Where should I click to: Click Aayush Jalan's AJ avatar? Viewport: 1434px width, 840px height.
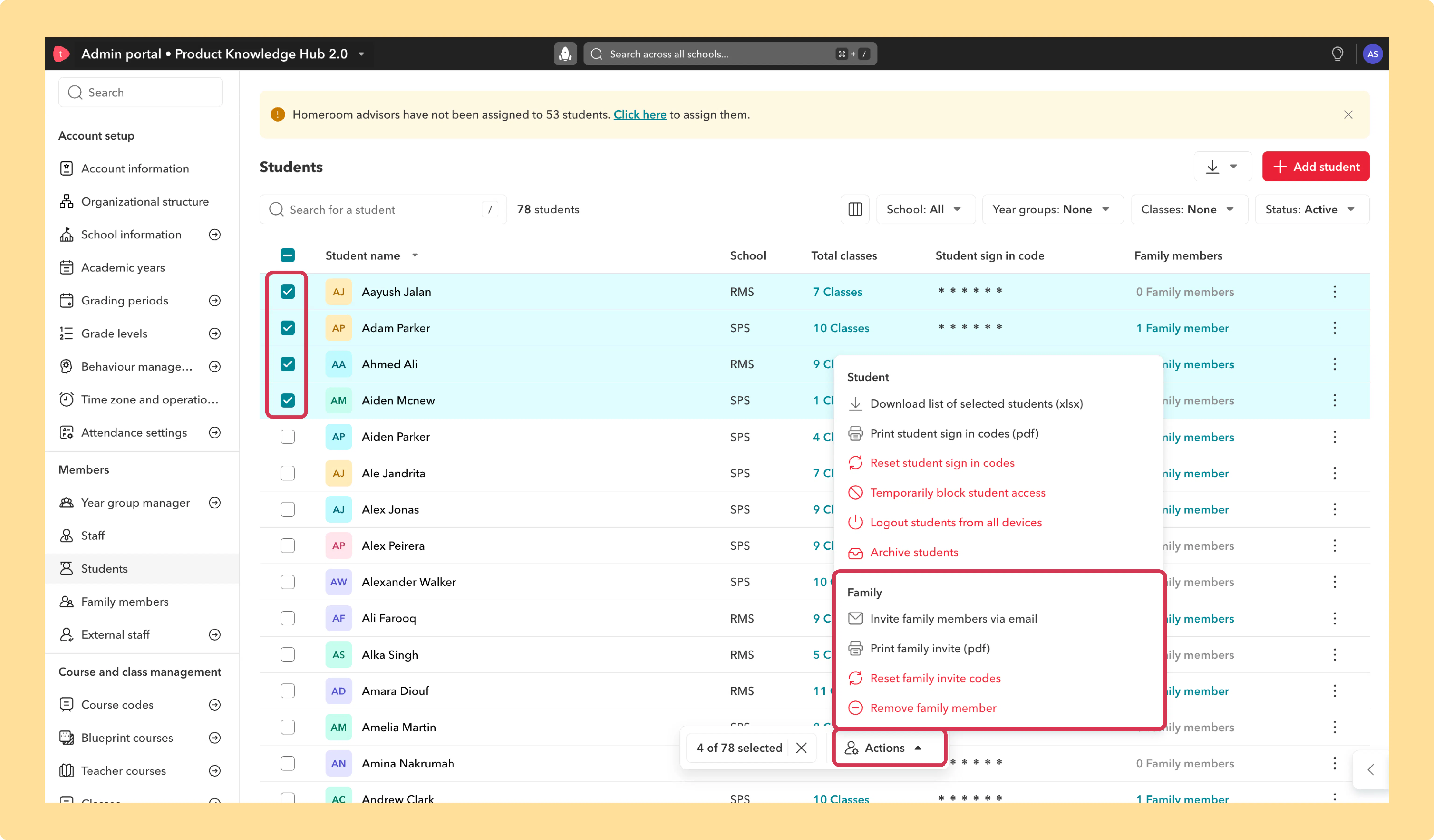click(339, 292)
